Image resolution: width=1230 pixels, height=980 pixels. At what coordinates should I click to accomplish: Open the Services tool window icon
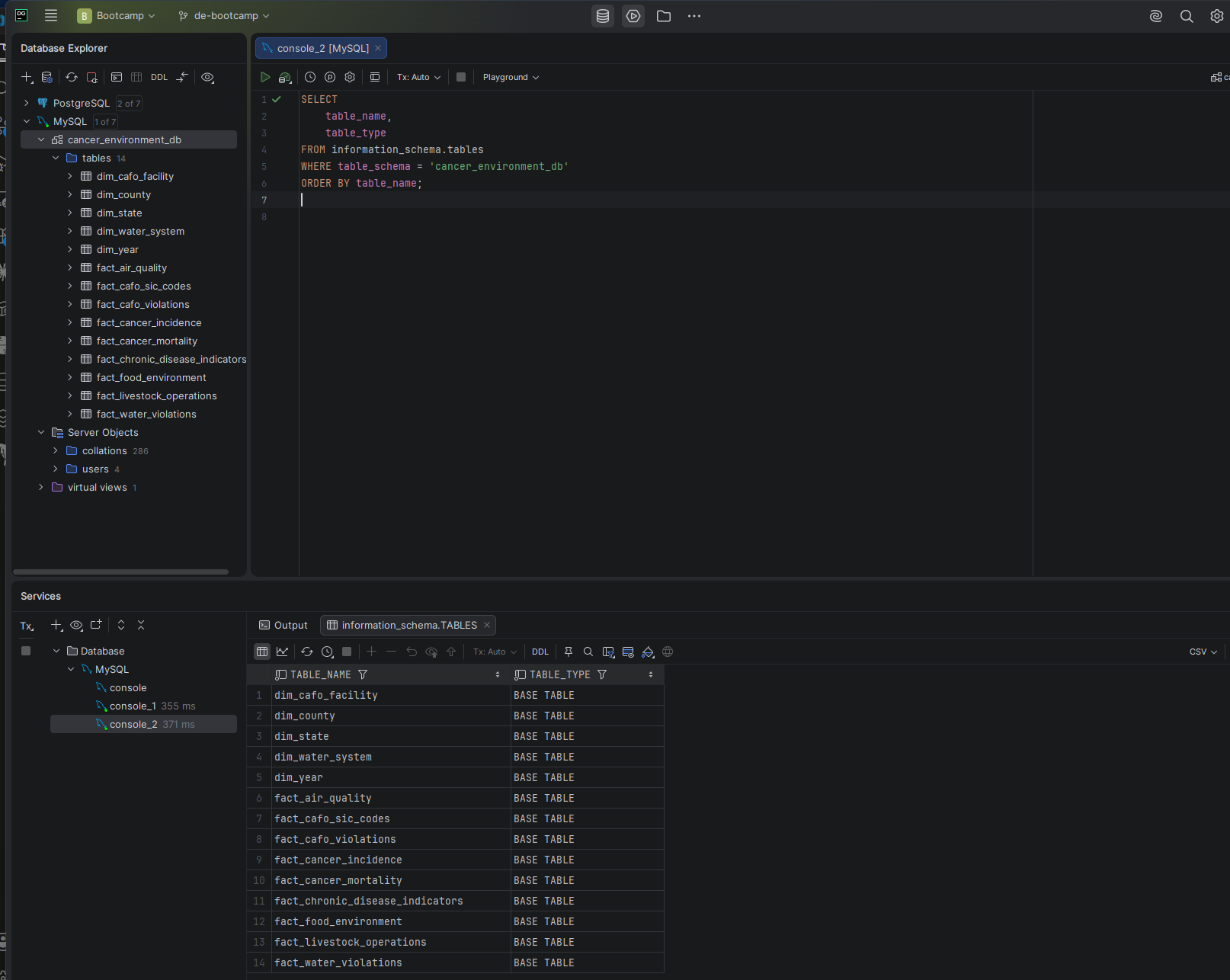(x=633, y=16)
